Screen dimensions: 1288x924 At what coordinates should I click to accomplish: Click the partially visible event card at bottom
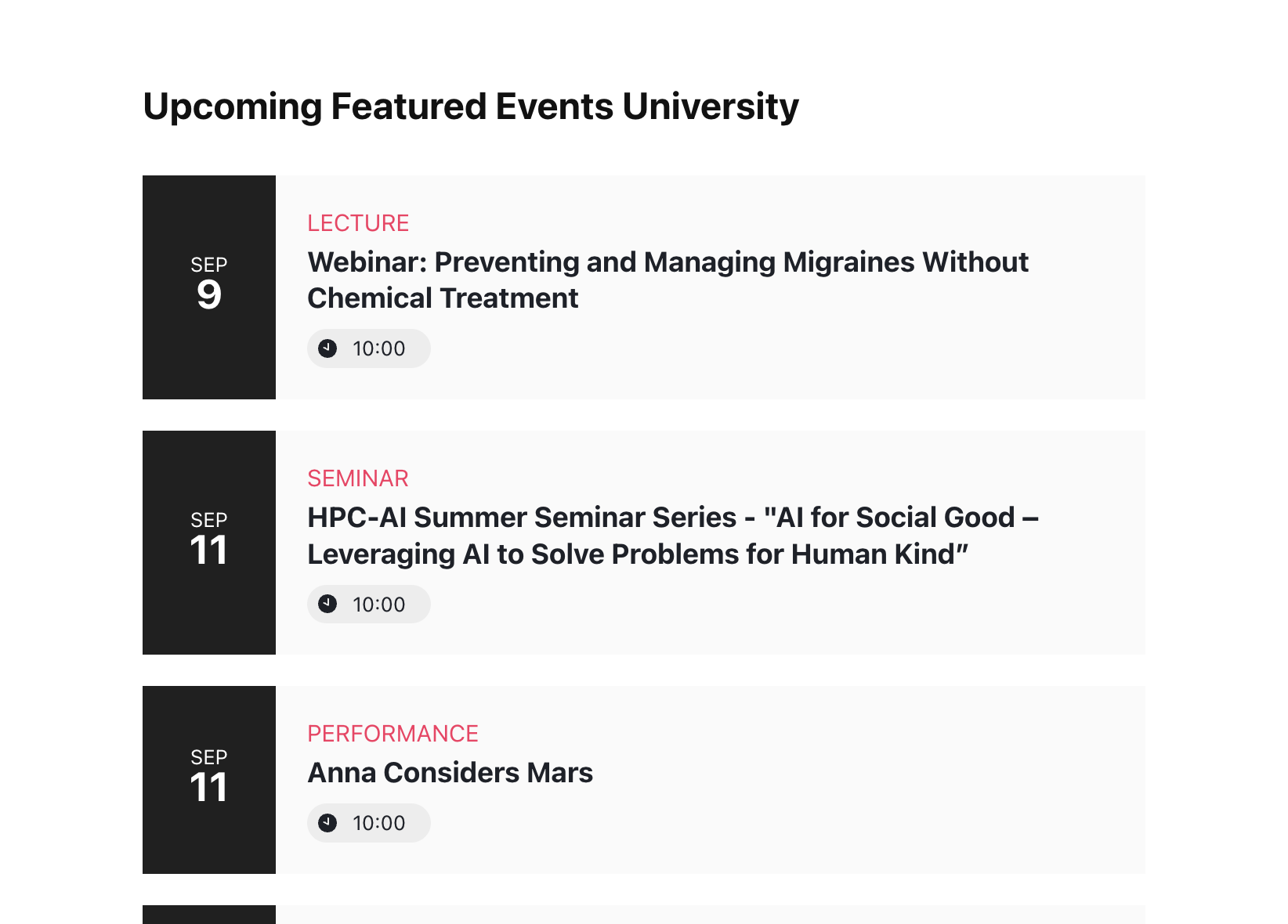coord(705,916)
